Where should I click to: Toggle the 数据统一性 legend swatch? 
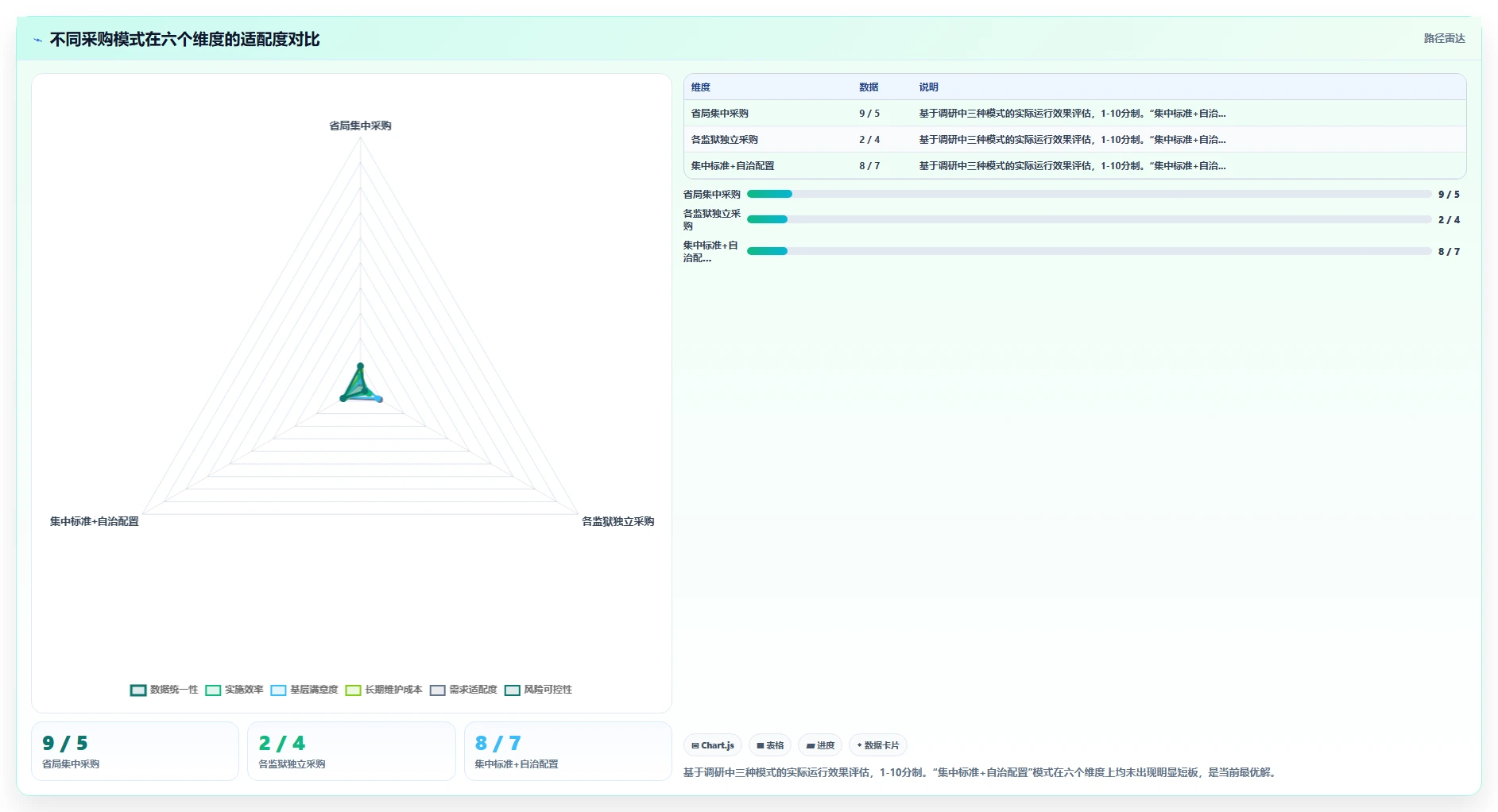point(138,690)
